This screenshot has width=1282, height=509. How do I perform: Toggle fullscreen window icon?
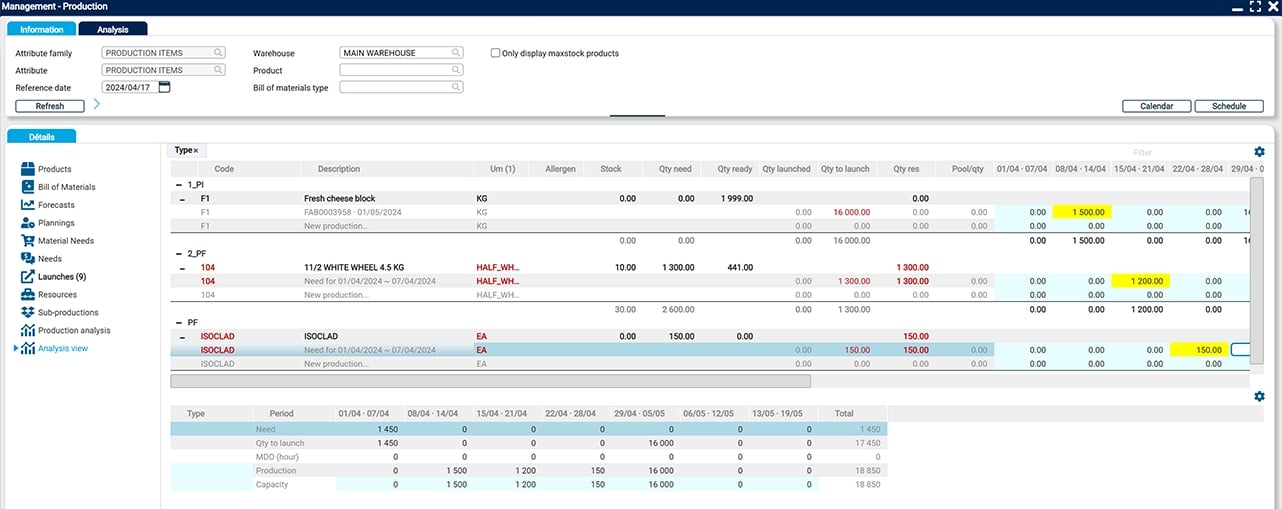pos(1255,7)
